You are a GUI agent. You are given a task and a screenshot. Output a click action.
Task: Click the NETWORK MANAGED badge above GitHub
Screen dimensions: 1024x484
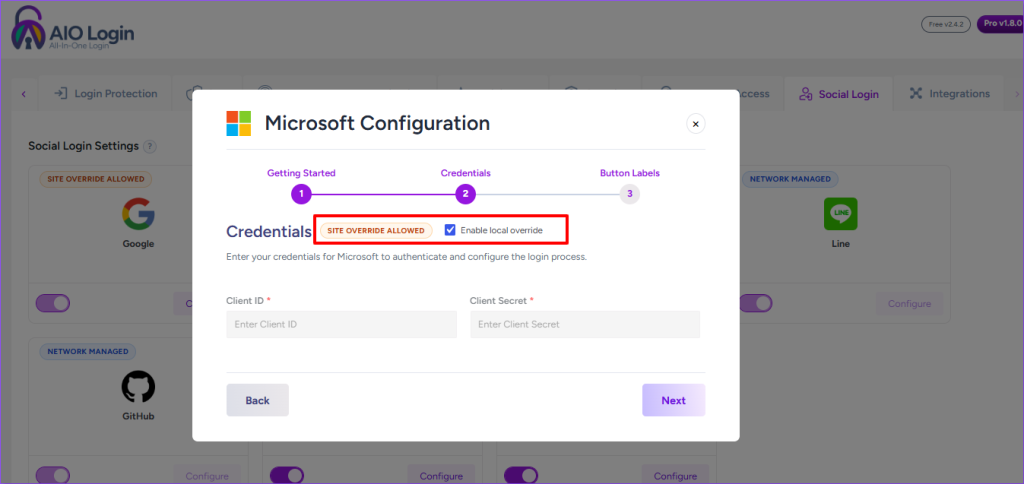click(x=88, y=351)
